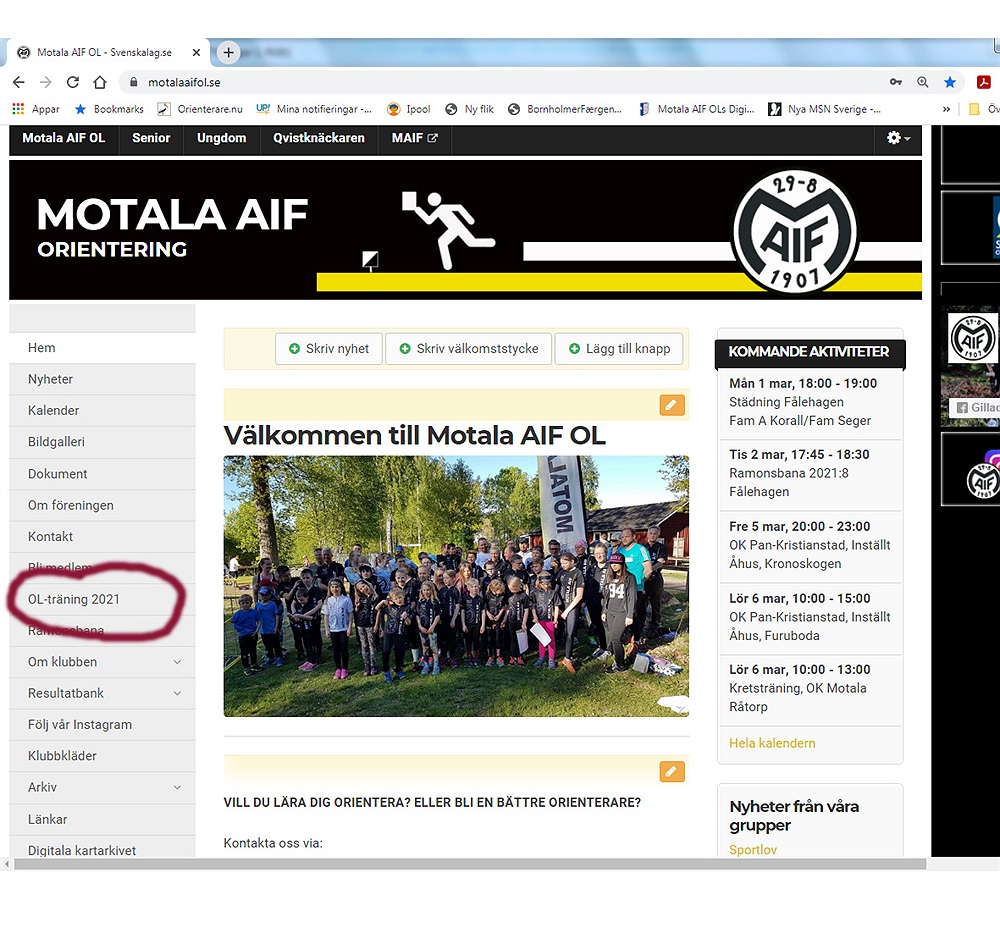Viewport: 1000px width, 933px height.
Task: Go back to the previous page
Action: pos(18,82)
